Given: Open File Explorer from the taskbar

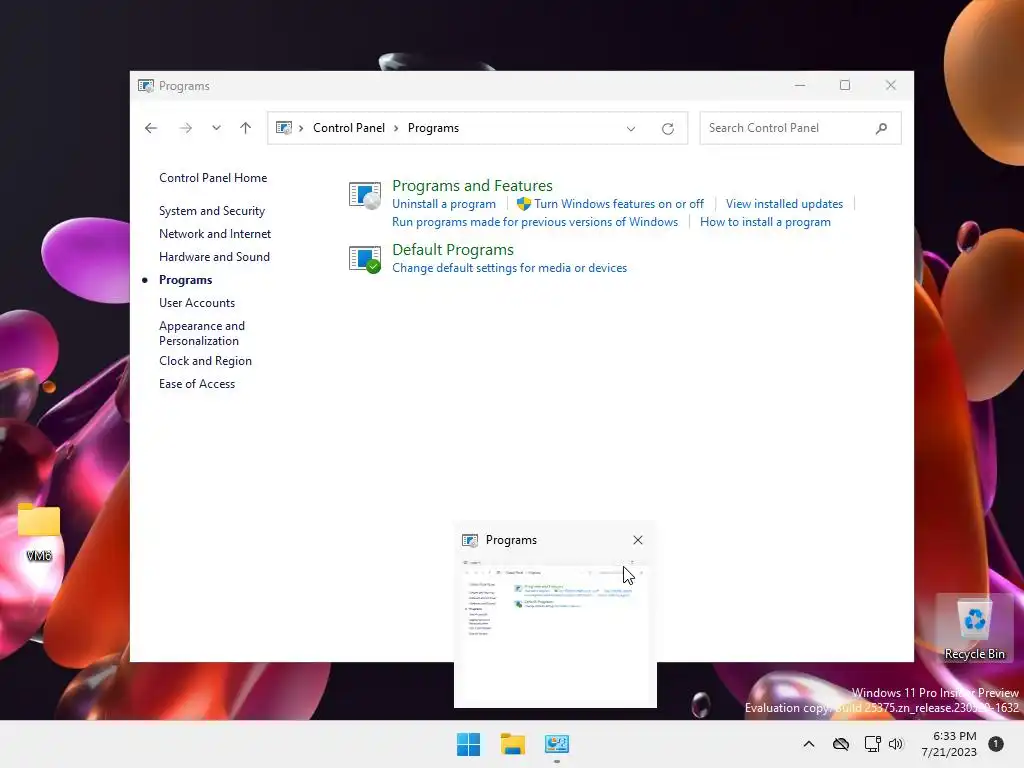Looking at the screenshot, I should point(513,744).
